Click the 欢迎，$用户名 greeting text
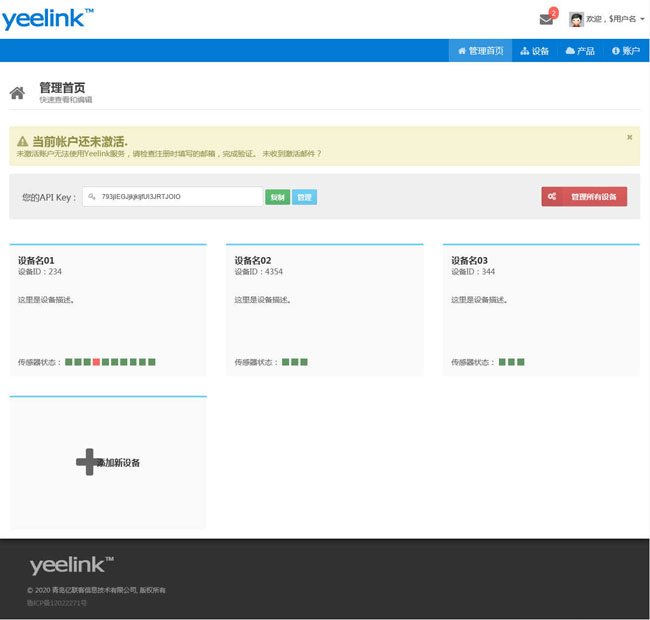 (611, 19)
